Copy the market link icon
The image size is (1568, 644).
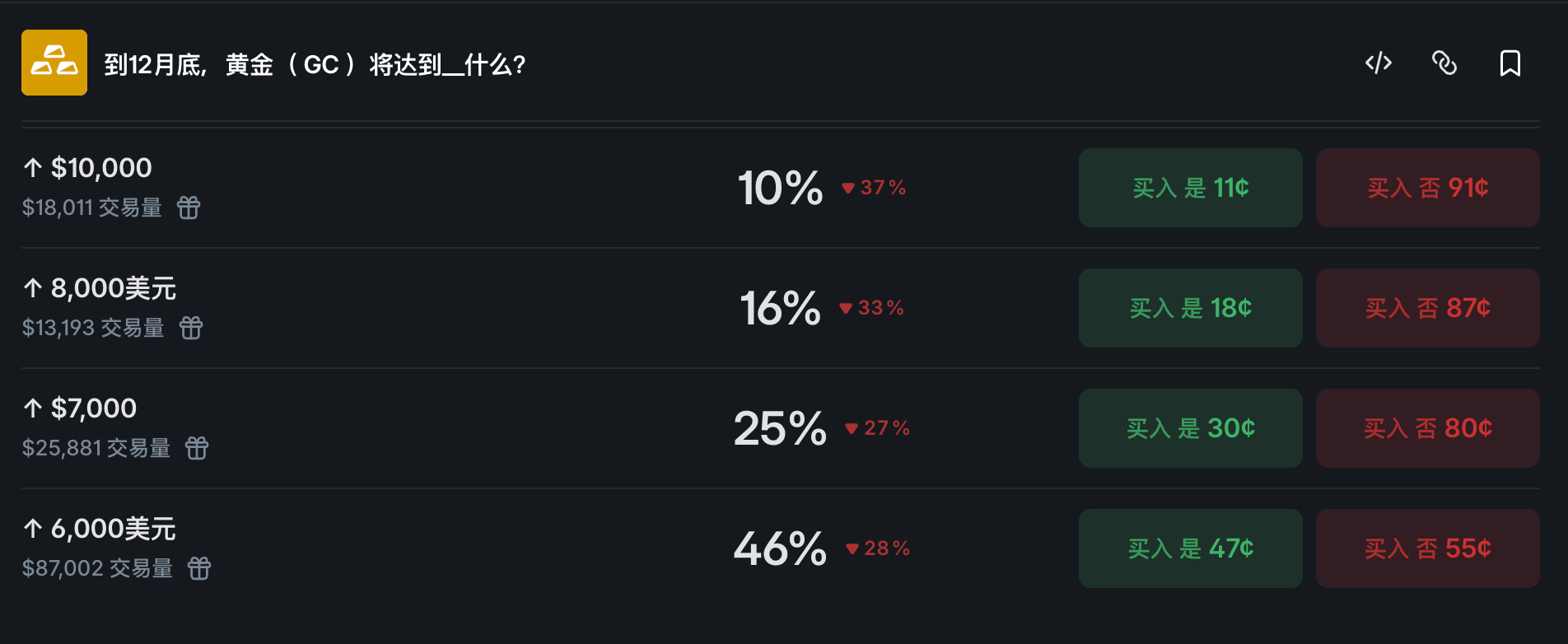tap(1444, 63)
